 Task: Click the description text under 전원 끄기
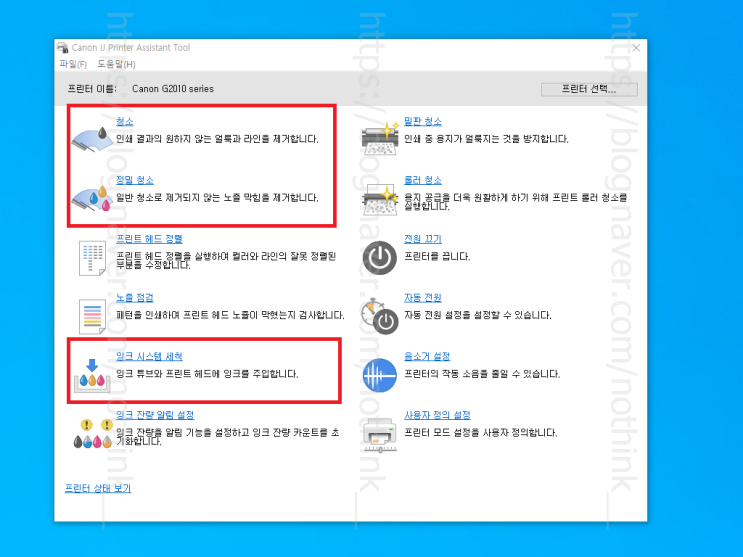tap(437, 256)
